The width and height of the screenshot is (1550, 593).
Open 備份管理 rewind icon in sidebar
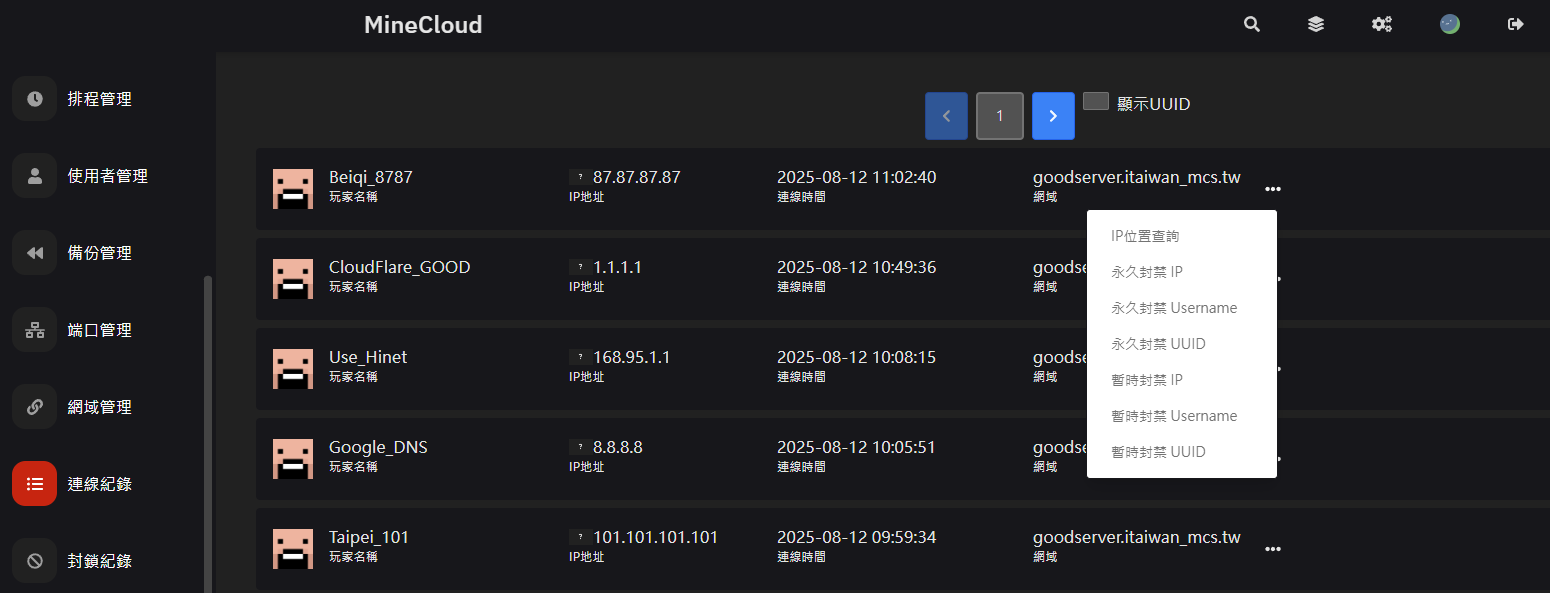(x=35, y=253)
